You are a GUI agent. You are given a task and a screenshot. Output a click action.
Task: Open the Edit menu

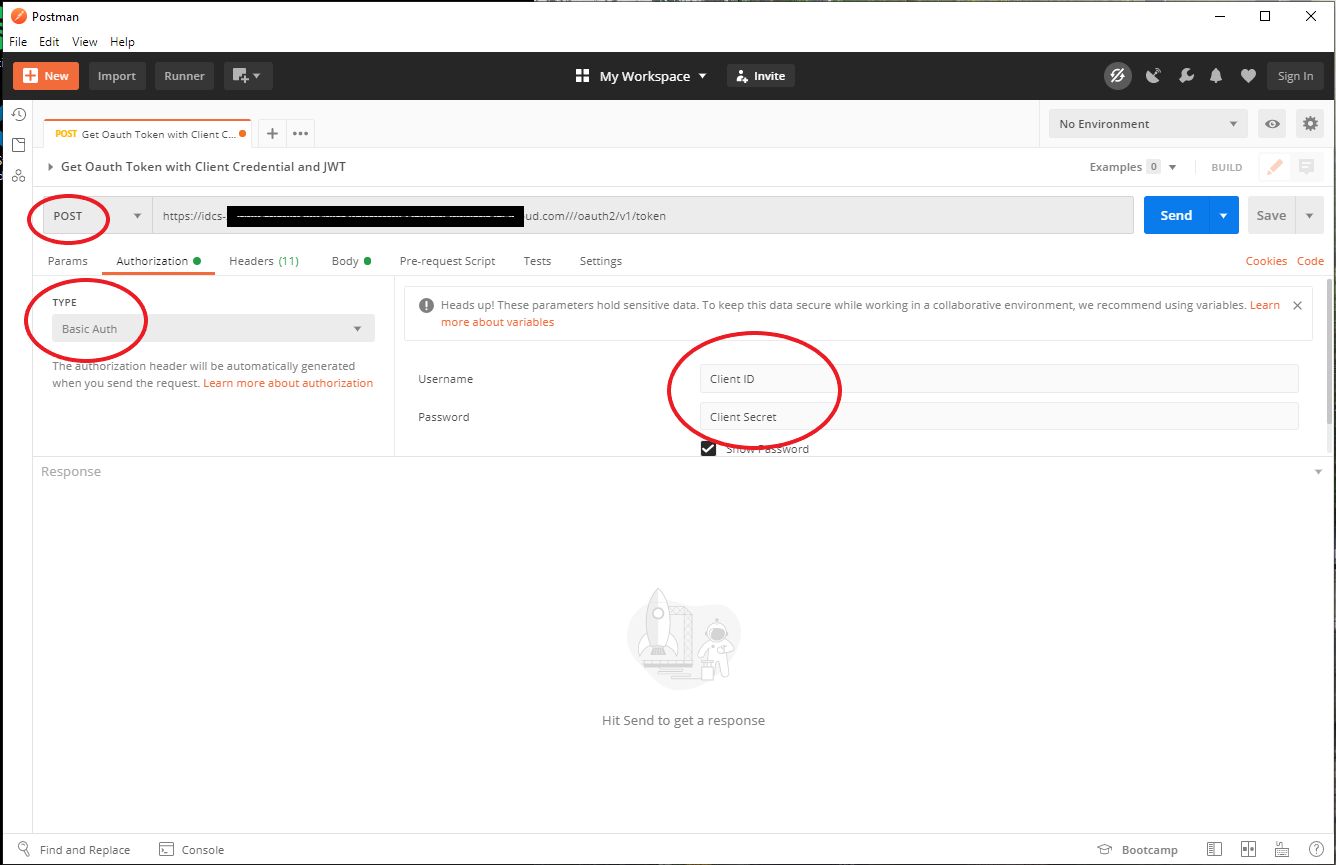49,42
